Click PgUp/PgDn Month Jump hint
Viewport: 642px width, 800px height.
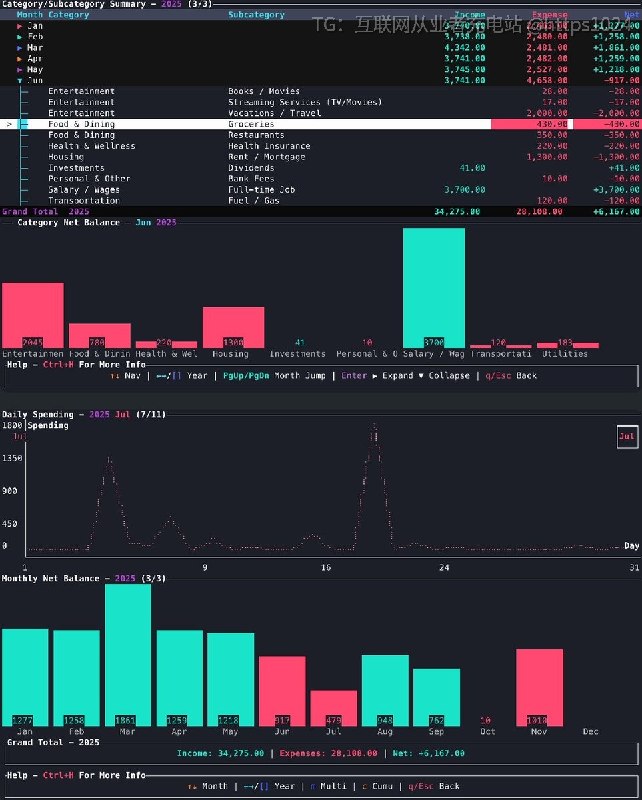coord(274,376)
